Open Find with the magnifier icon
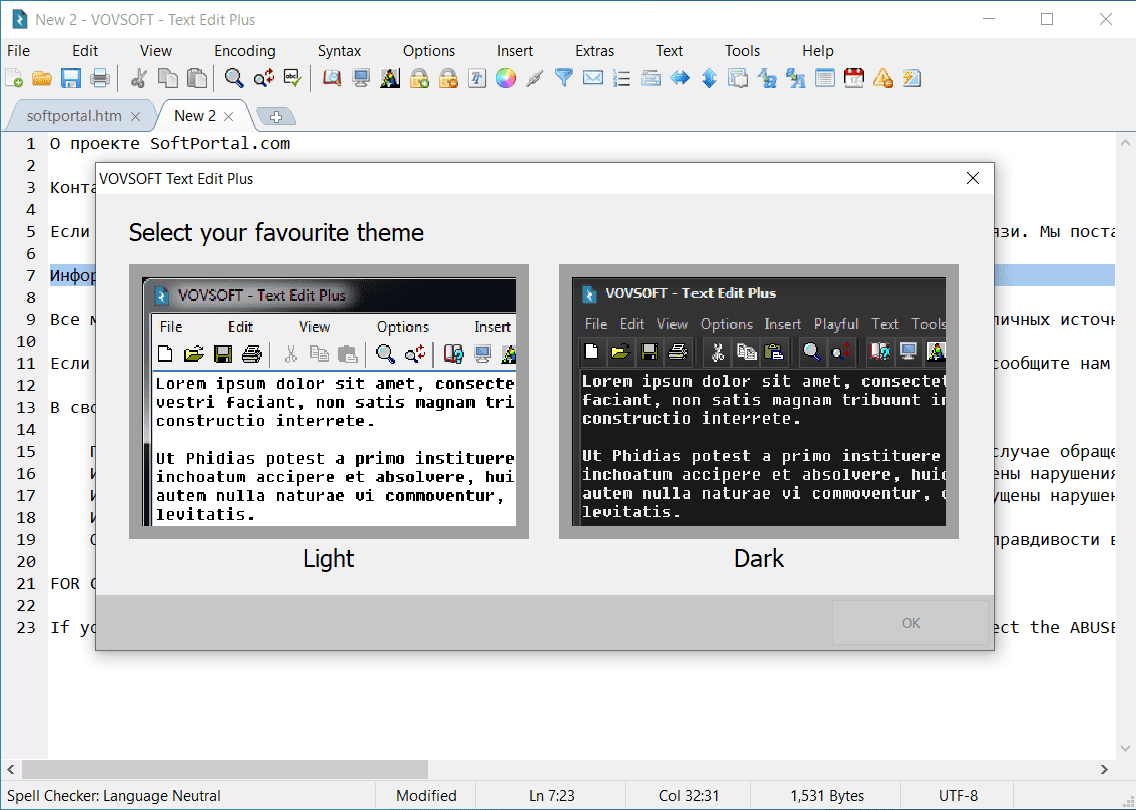The image size is (1136, 810). coord(234,78)
